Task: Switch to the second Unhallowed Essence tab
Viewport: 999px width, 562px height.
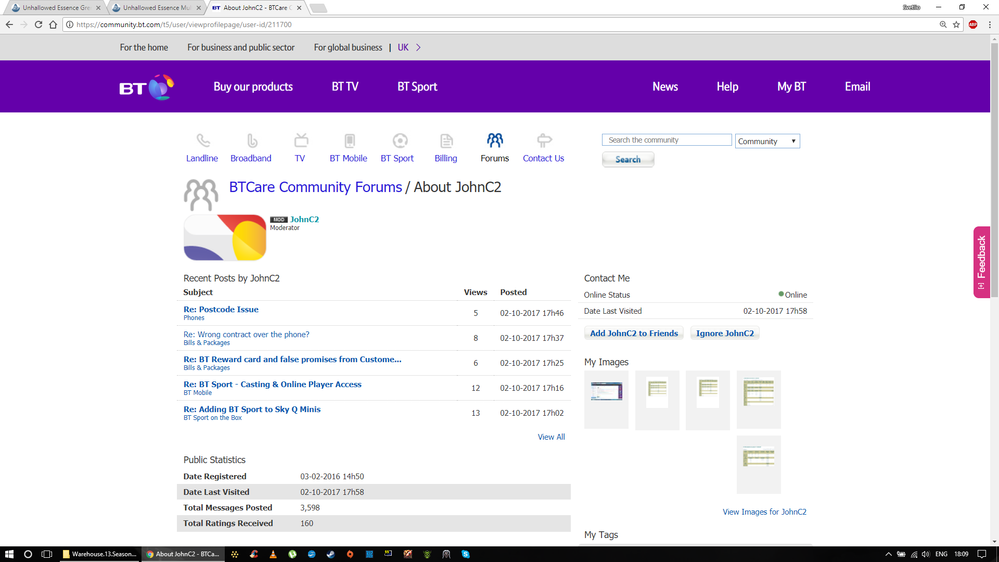Action: [x=155, y=8]
